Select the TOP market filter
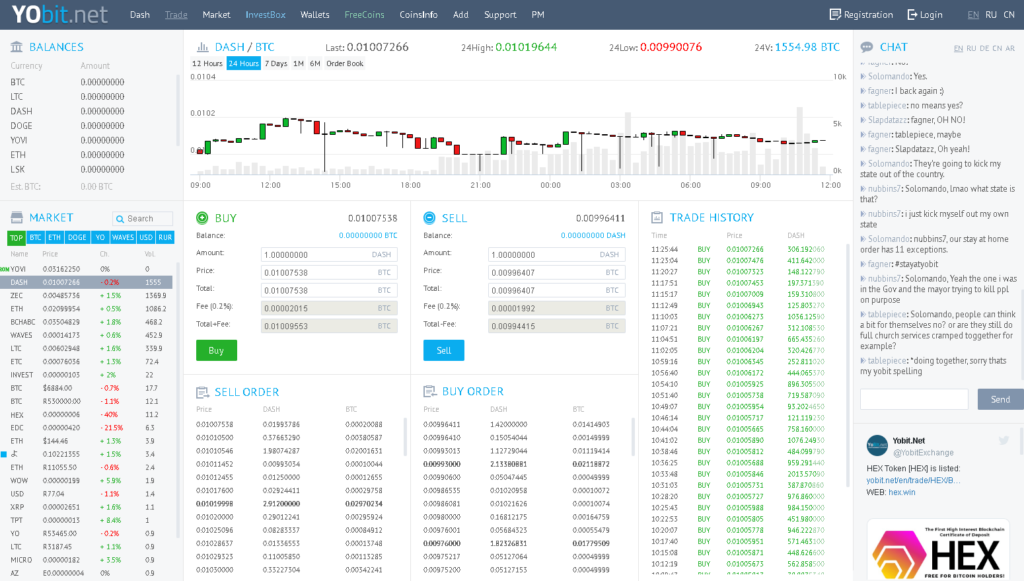 click(16, 238)
